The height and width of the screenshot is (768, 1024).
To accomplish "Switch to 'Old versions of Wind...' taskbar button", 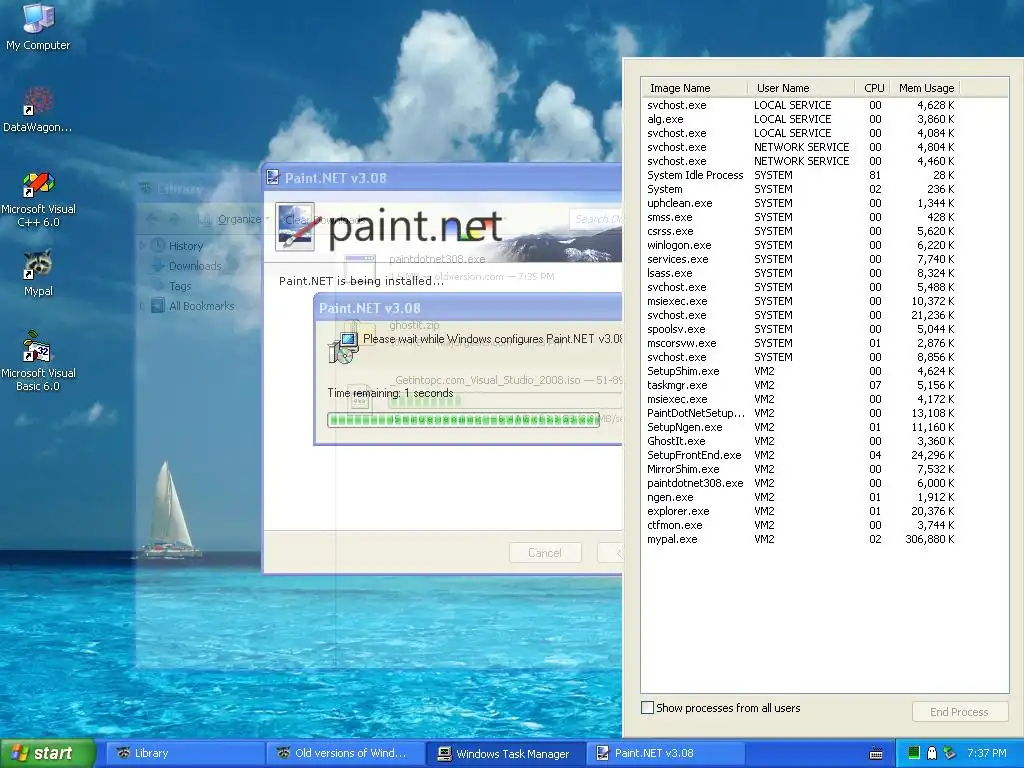I will (345, 753).
